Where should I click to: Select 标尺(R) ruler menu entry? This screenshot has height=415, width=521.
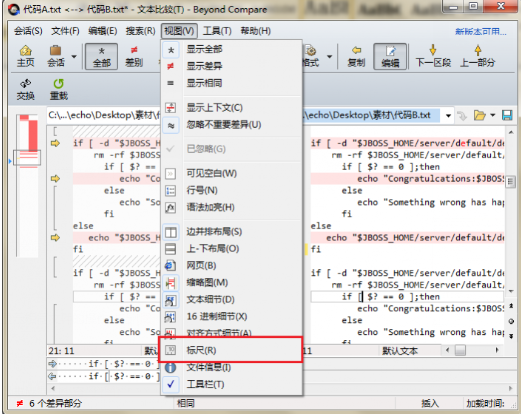231,350
